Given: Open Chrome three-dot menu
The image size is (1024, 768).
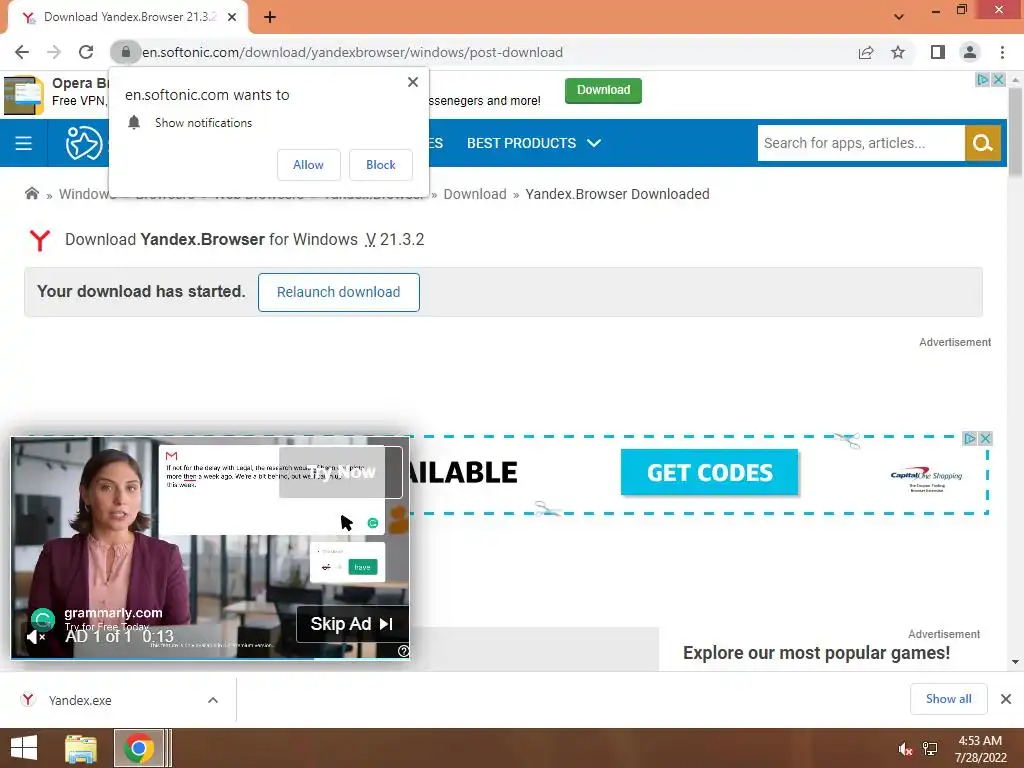Looking at the screenshot, I should pos(1002,52).
